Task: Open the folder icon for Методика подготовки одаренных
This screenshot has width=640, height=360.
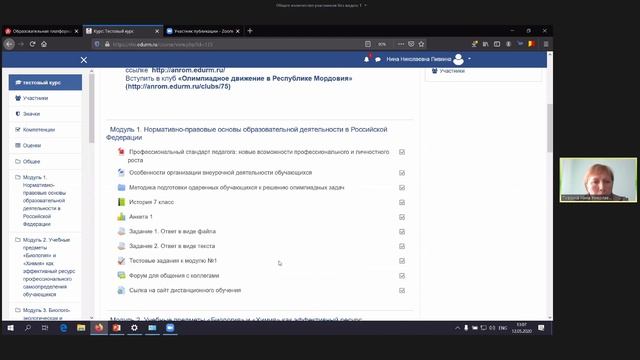Action: point(121,187)
